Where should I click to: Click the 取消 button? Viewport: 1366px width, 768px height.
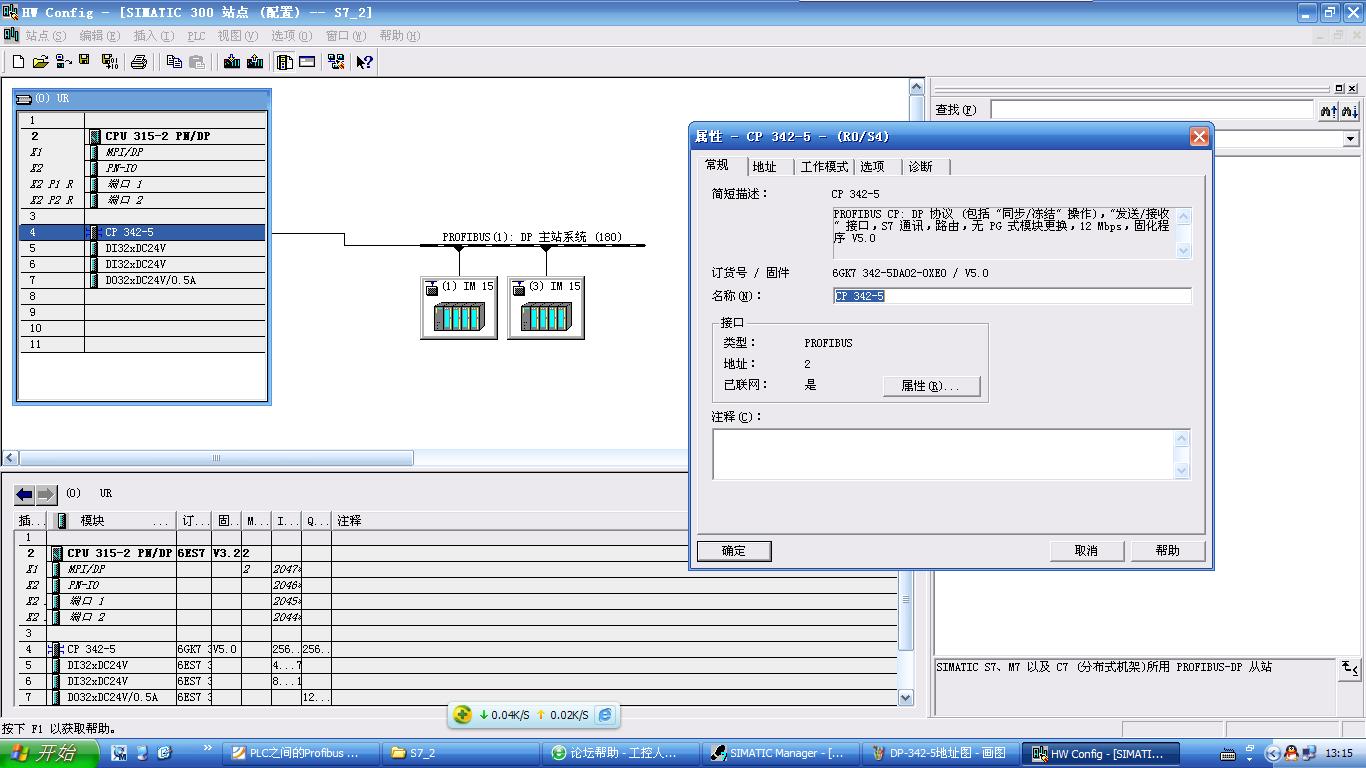click(x=1086, y=551)
